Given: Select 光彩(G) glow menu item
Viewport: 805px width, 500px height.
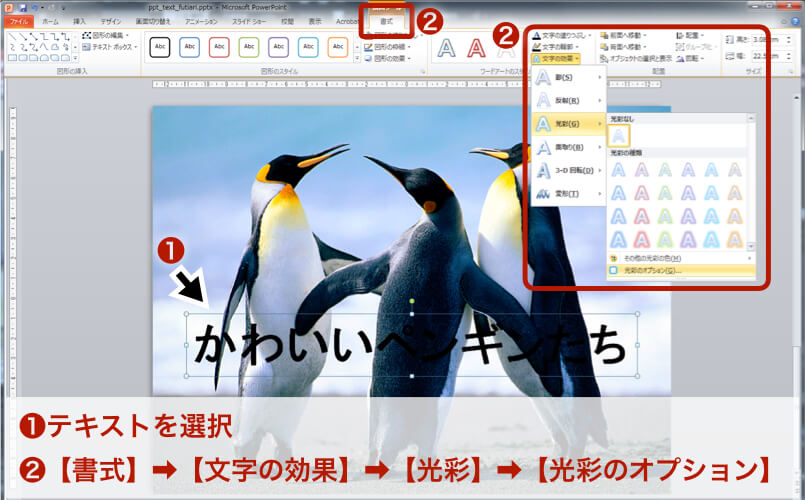Looking at the screenshot, I should [x=569, y=124].
